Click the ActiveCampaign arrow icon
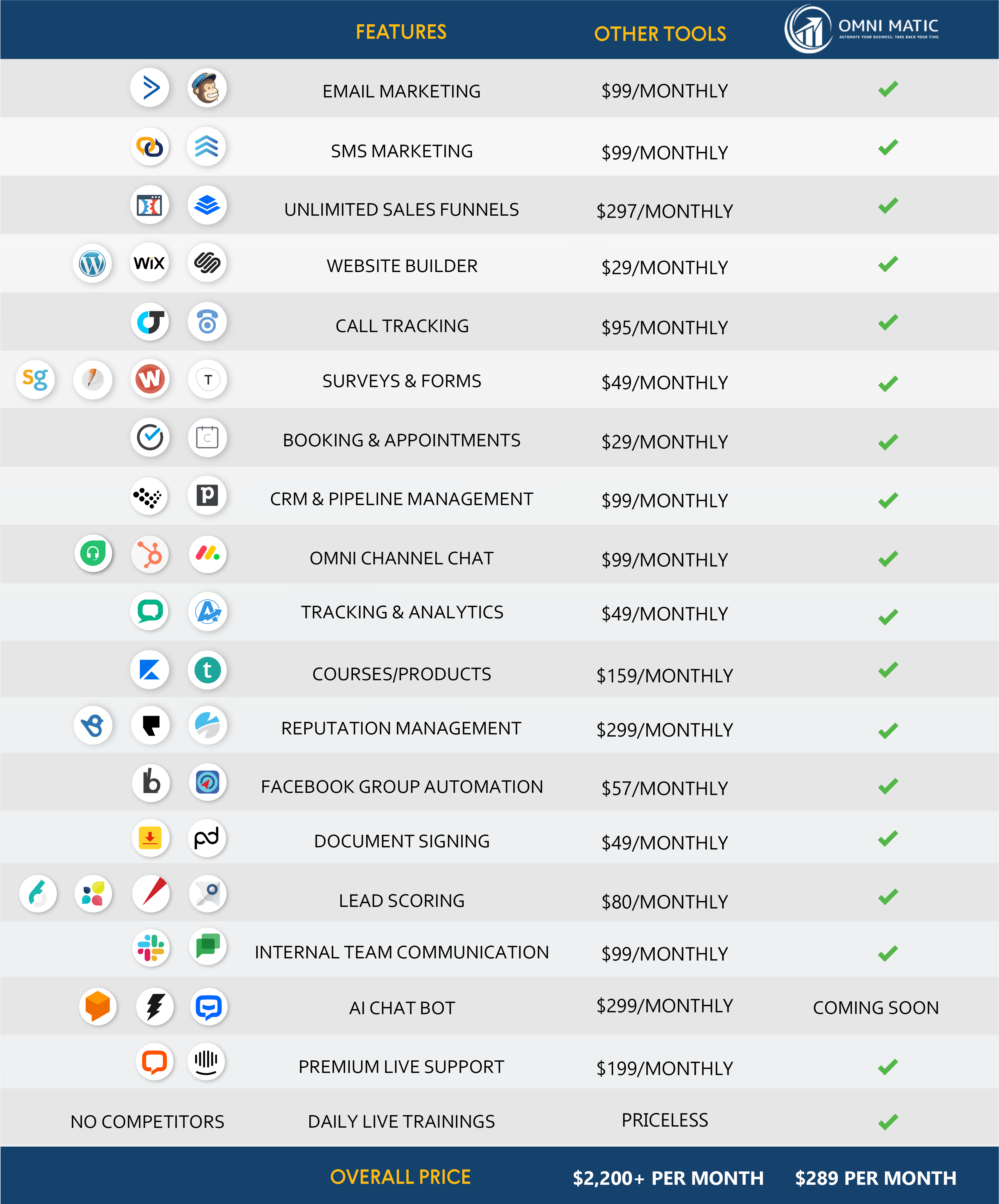This screenshot has height=1204, width=999. pos(149,88)
